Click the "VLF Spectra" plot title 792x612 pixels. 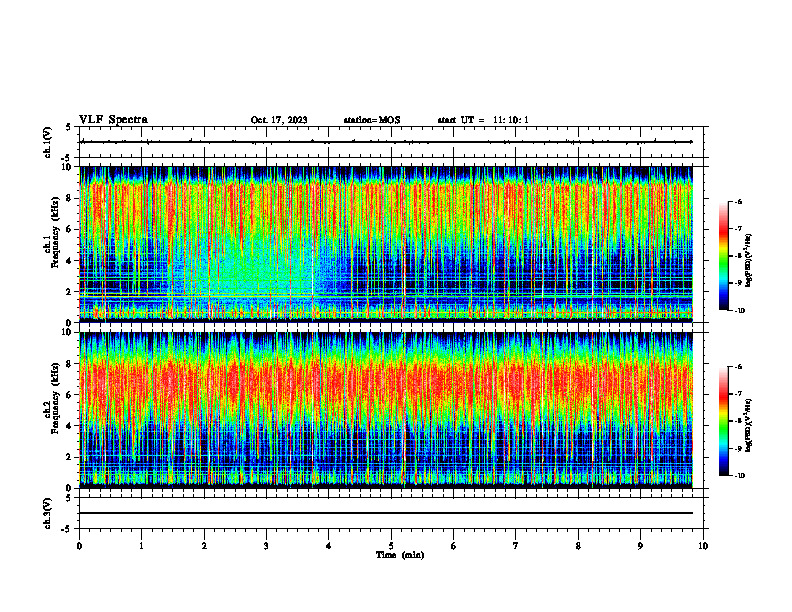click(113, 120)
